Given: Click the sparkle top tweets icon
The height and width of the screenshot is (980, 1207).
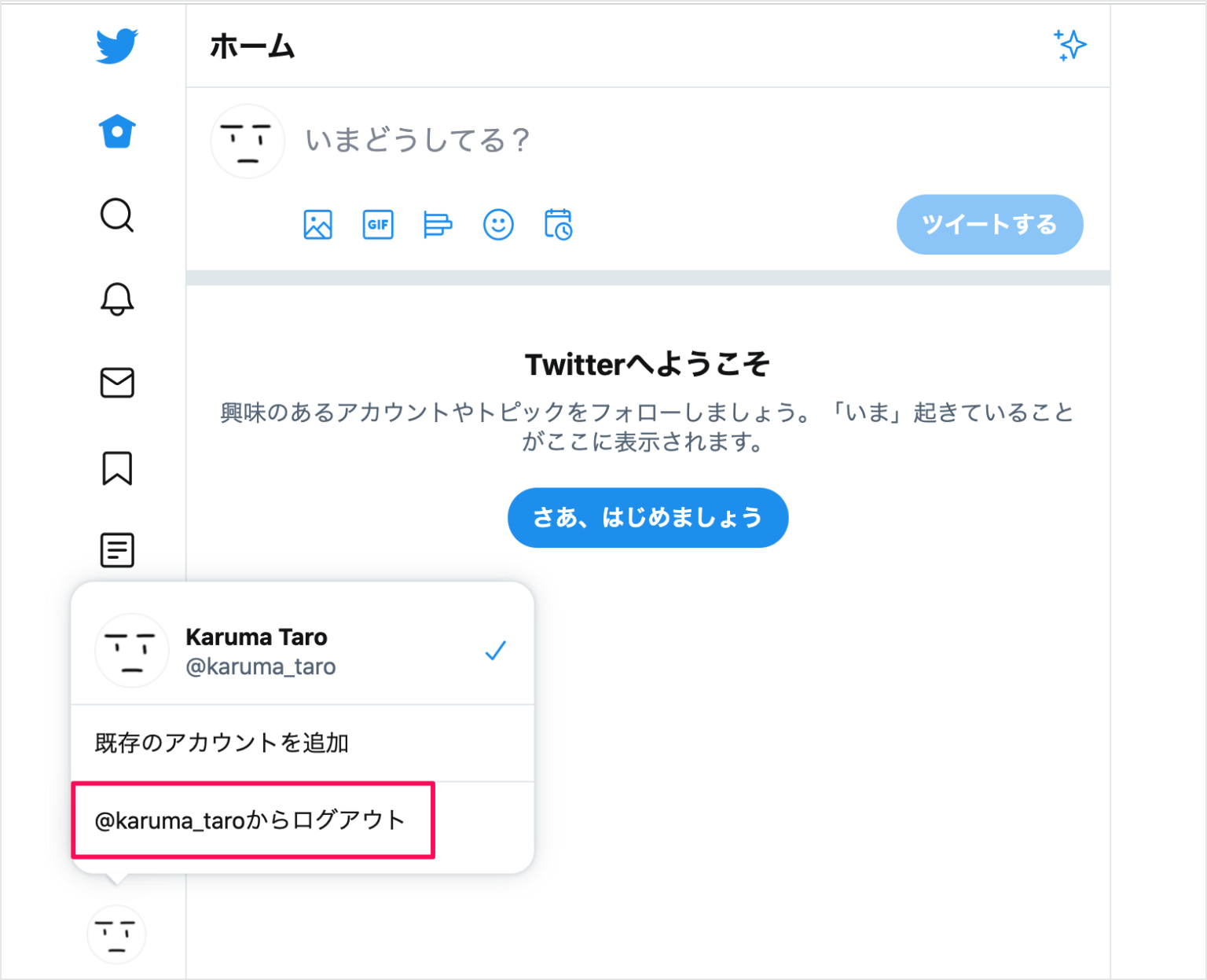Looking at the screenshot, I should [1069, 46].
